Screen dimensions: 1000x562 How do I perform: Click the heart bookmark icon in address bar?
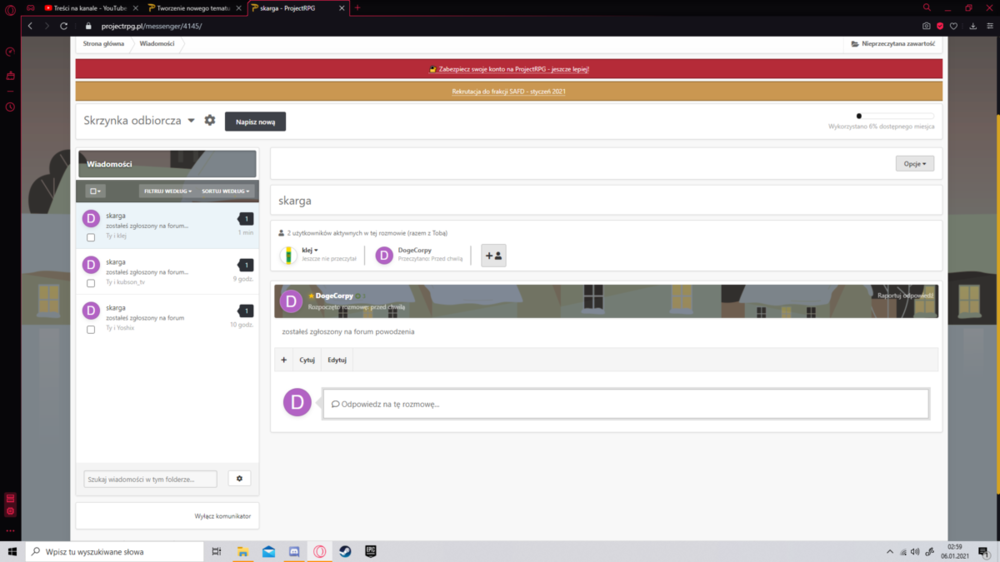953,26
